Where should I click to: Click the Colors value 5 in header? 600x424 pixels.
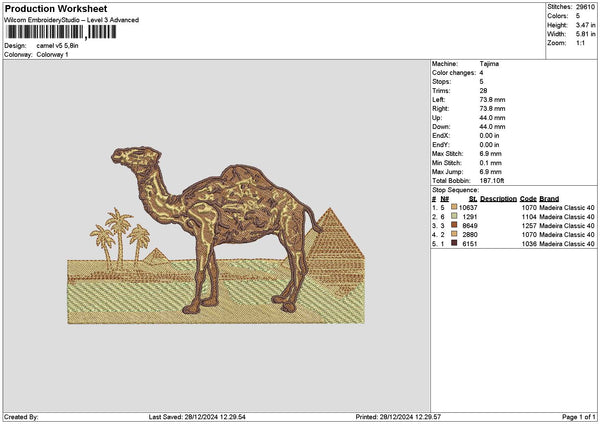click(578, 16)
